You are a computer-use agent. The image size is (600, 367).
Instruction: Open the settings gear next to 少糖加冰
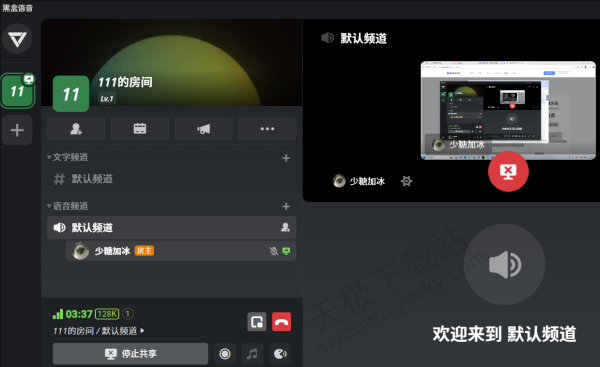coord(406,181)
